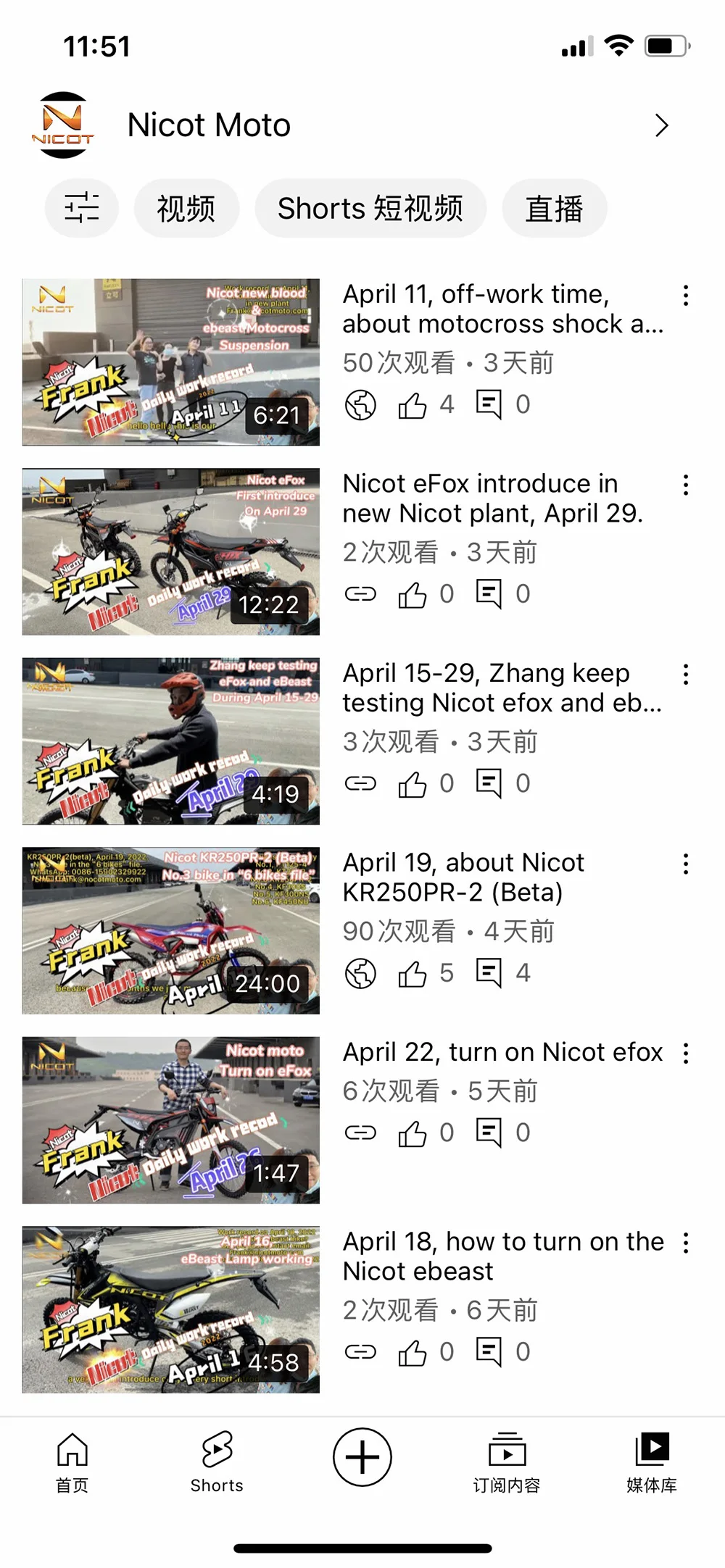
Task: Tap the create plus button
Action: (x=362, y=1456)
